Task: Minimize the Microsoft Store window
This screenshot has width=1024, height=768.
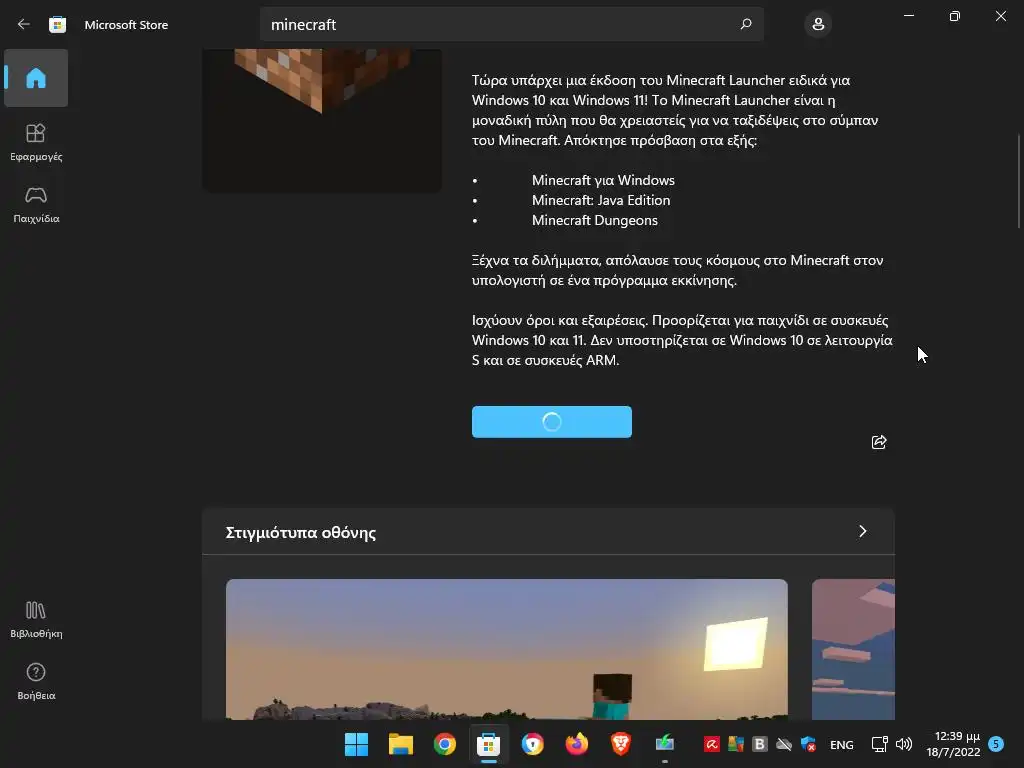Action: (x=908, y=16)
